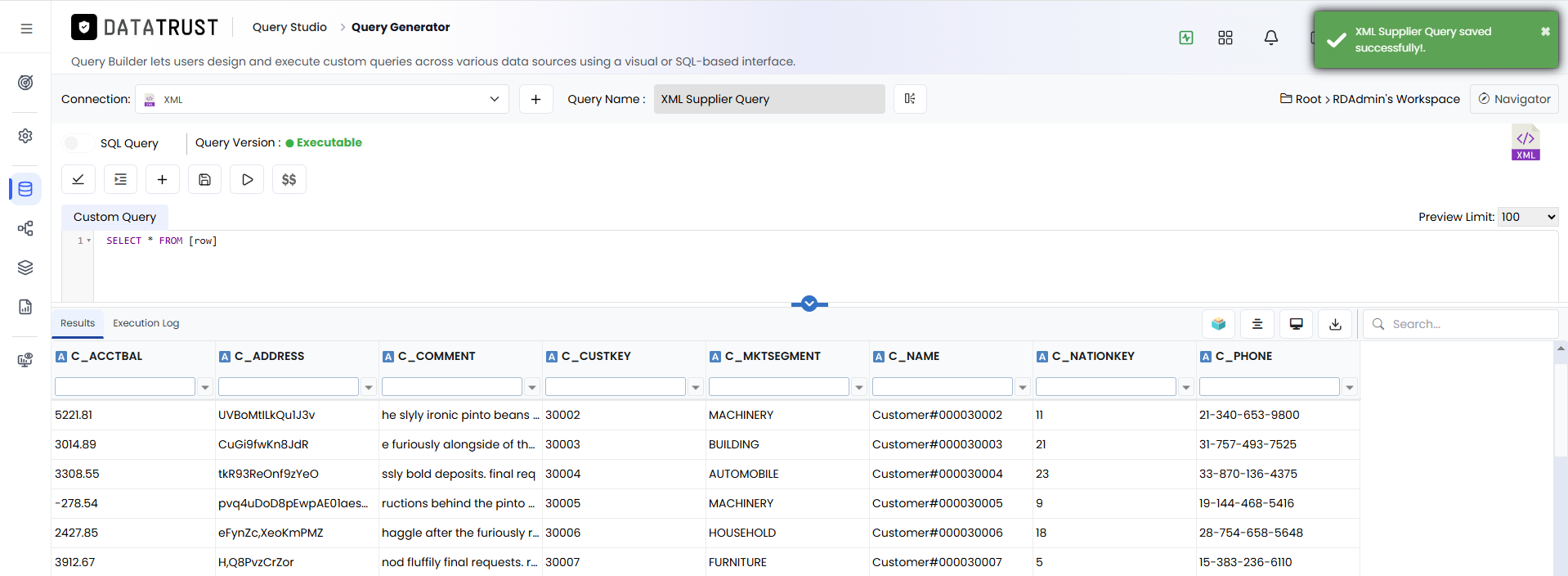Click the query properties icon beside Query Name
Viewport: 1568px width, 576px height.
(x=910, y=99)
